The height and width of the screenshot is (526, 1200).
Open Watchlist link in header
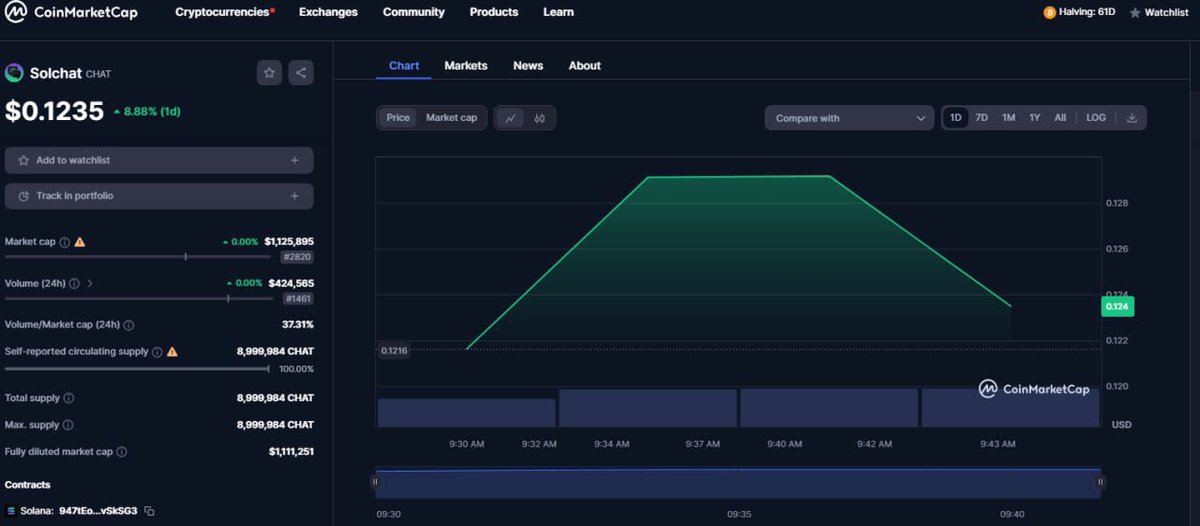(x=1159, y=13)
